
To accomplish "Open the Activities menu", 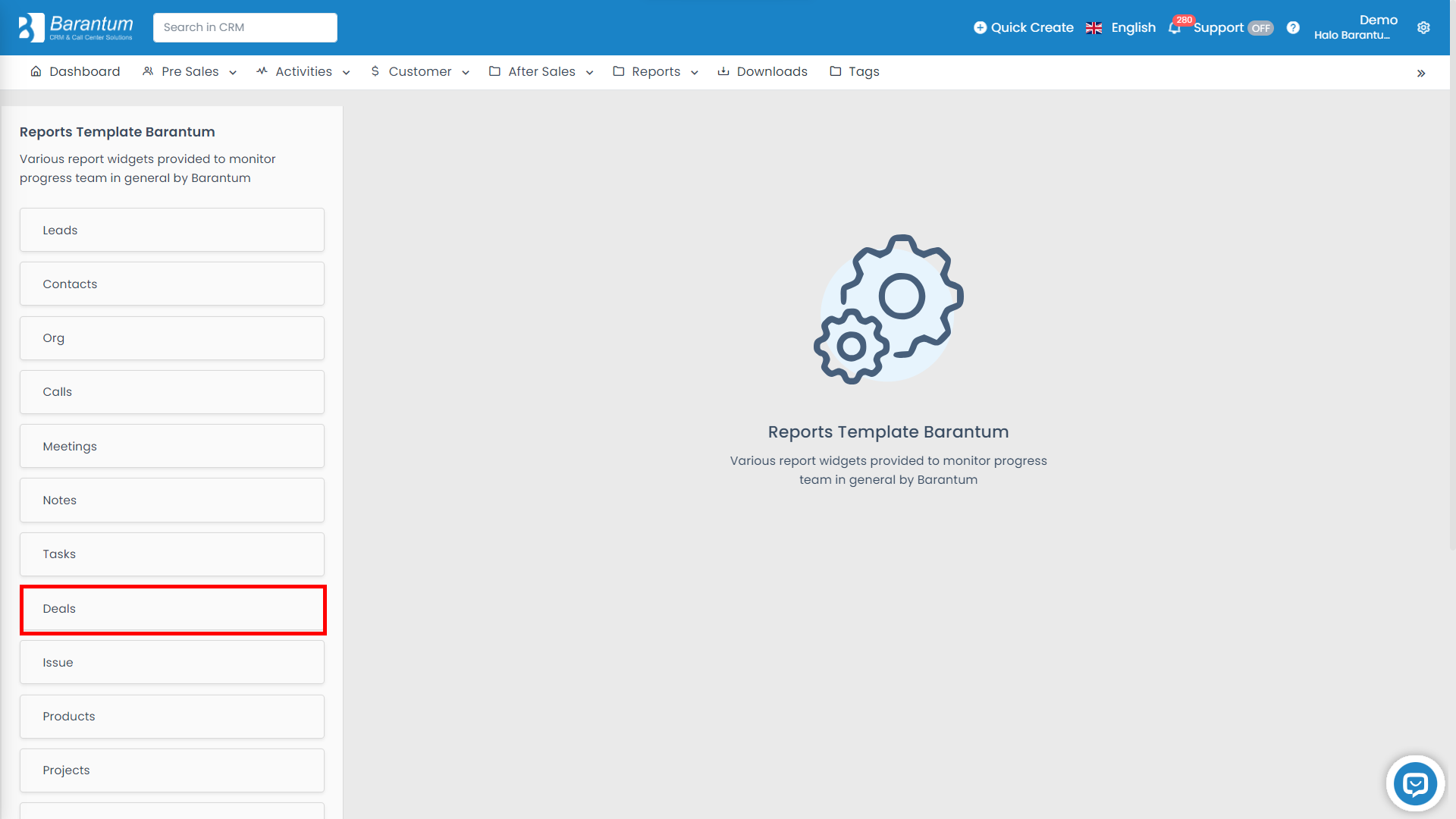I will 303,71.
